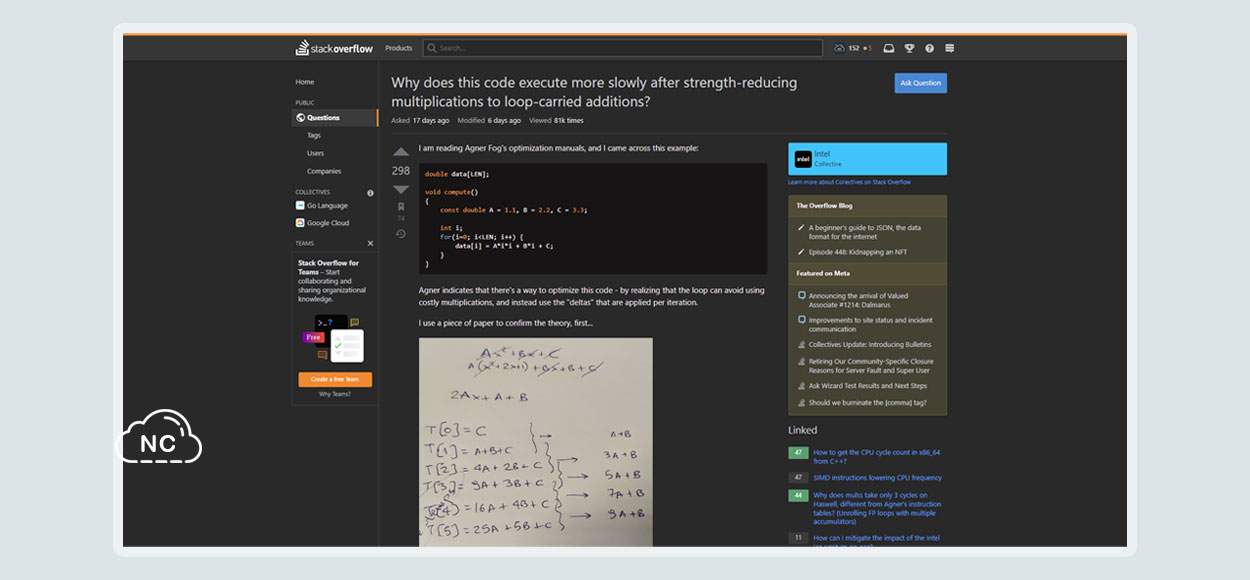Click the vote count 298
The height and width of the screenshot is (580, 1250).
401,171
